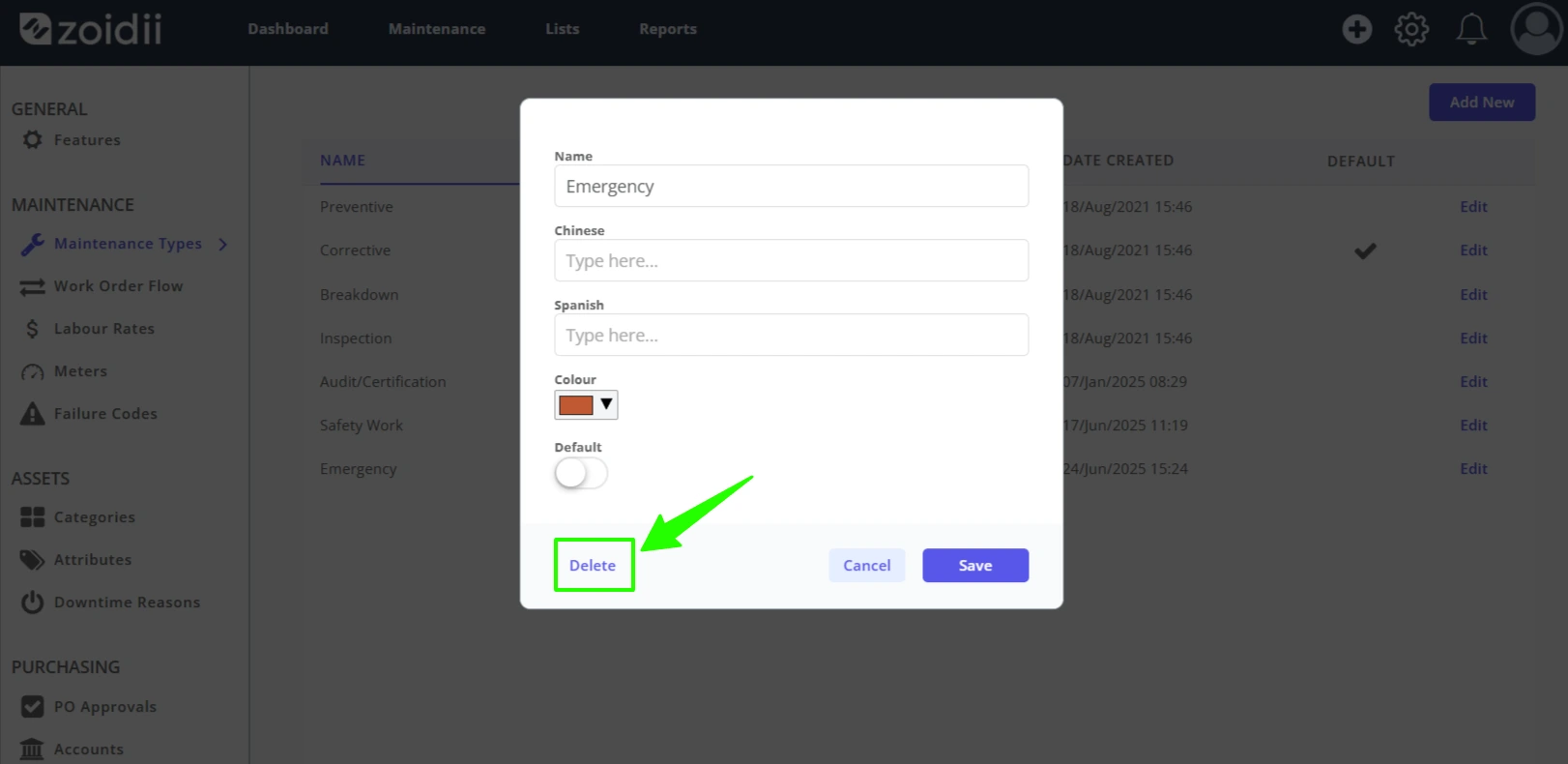Delete the Emergency maintenance type
The width and height of the screenshot is (1568, 764).
click(x=593, y=566)
